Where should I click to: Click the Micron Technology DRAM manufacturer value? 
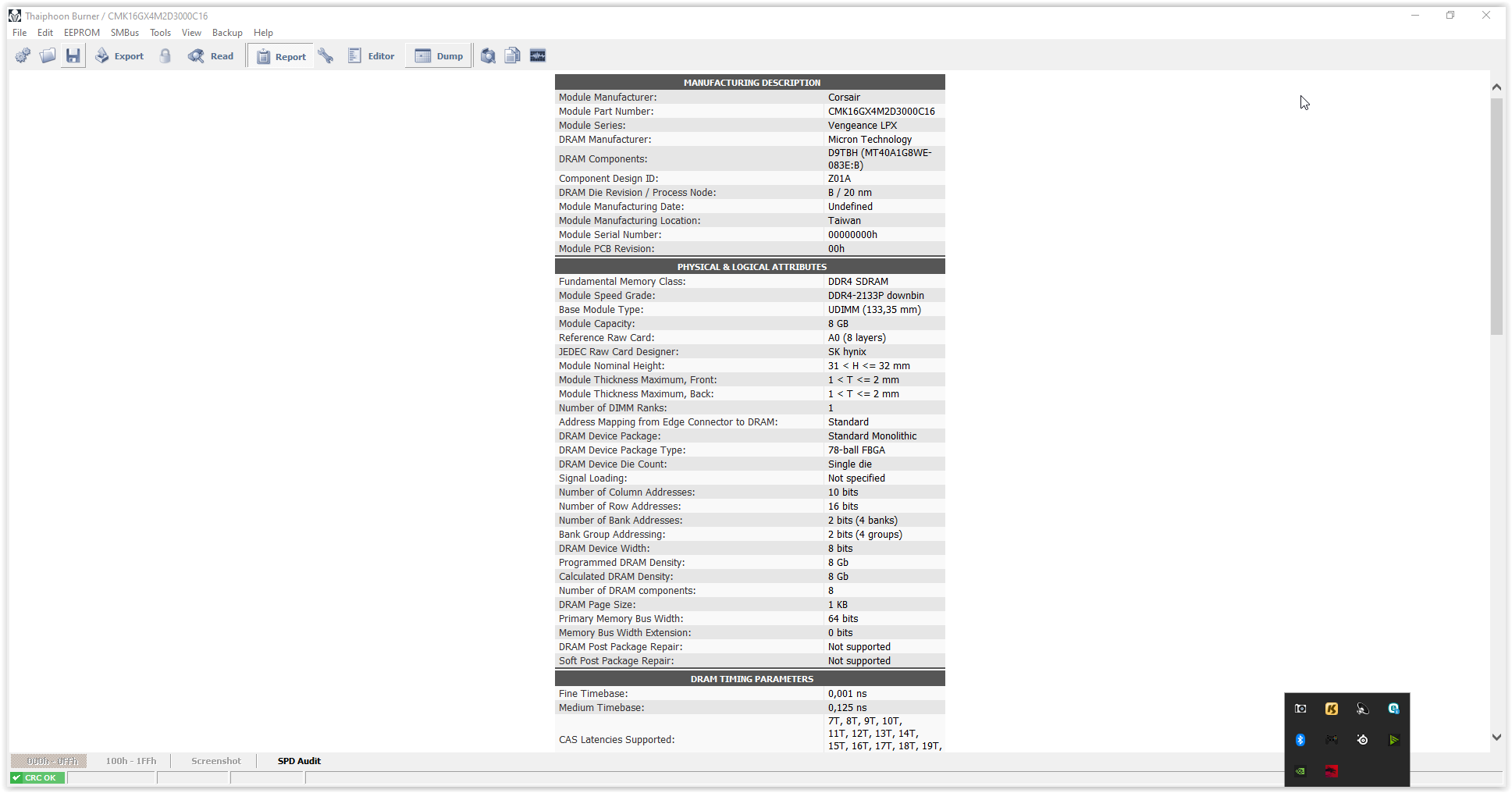[870, 140]
